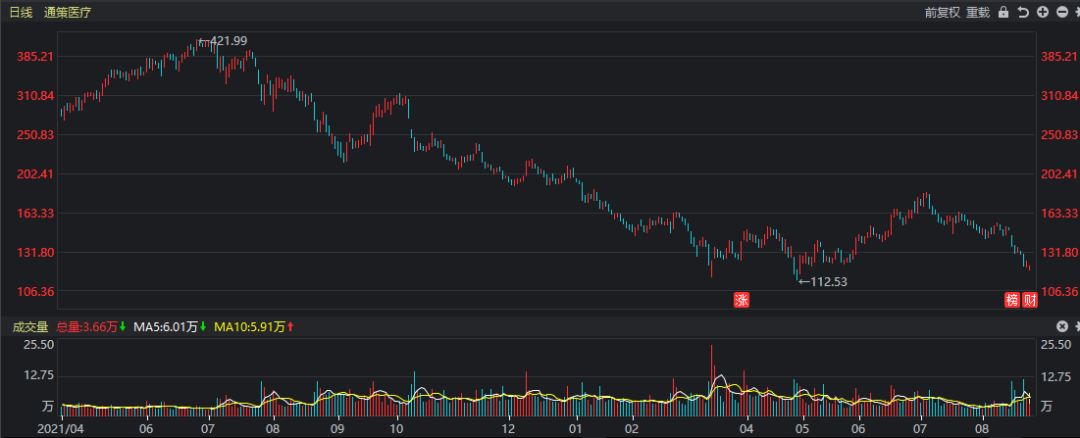Zoom out with the minus icon
1080x438 pixels.
click(1060, 12)
